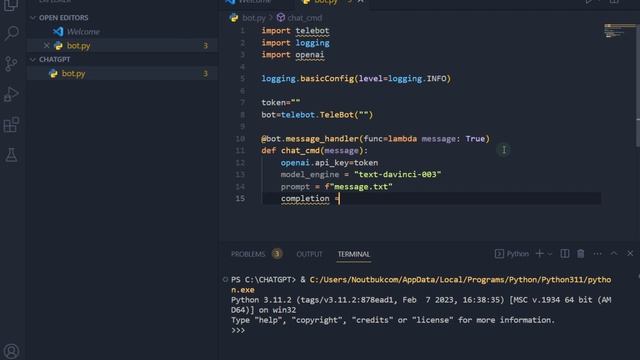Click the code minimap preview

point(619,31)
